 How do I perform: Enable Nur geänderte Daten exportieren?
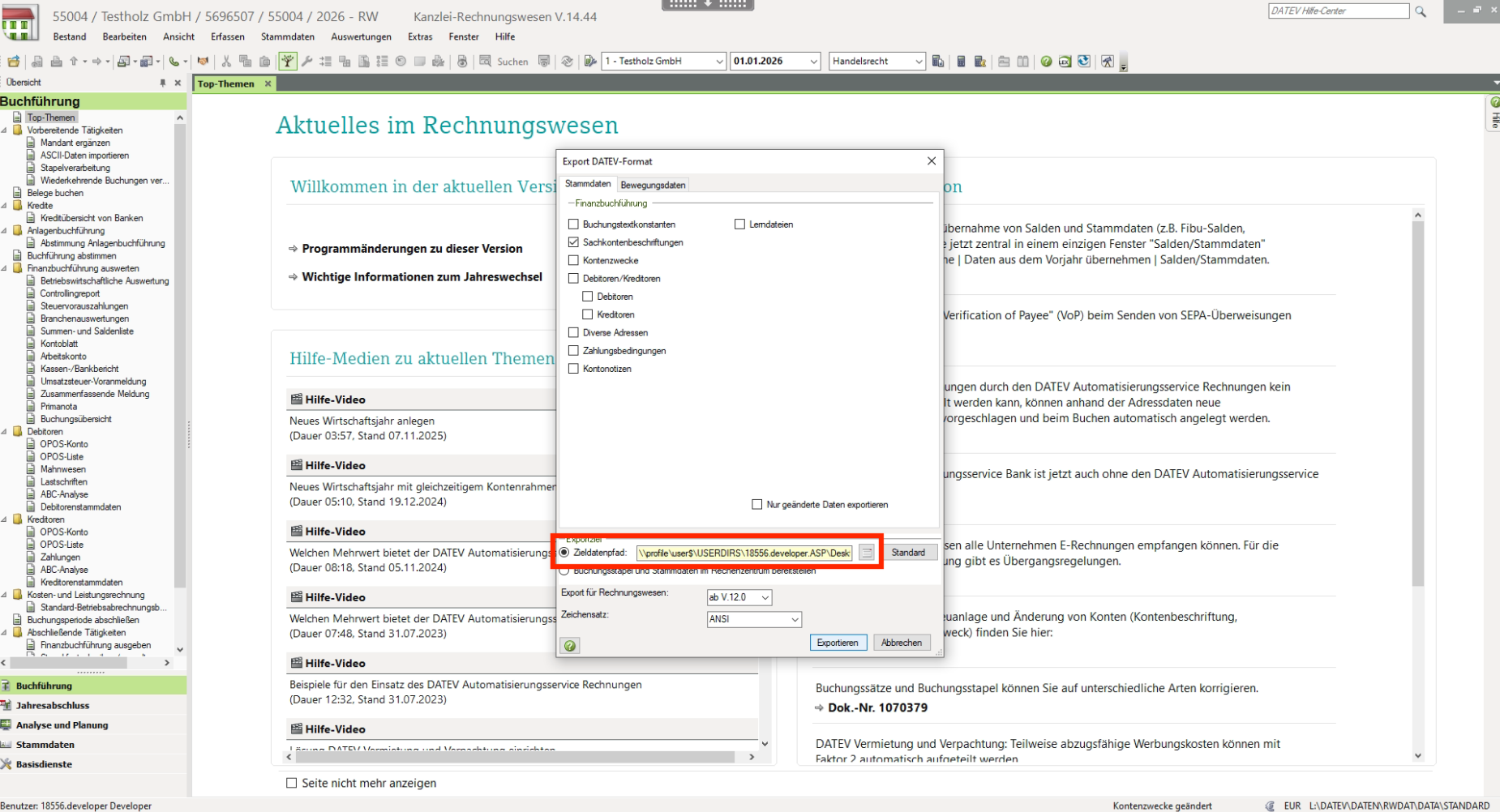point(757,504)
